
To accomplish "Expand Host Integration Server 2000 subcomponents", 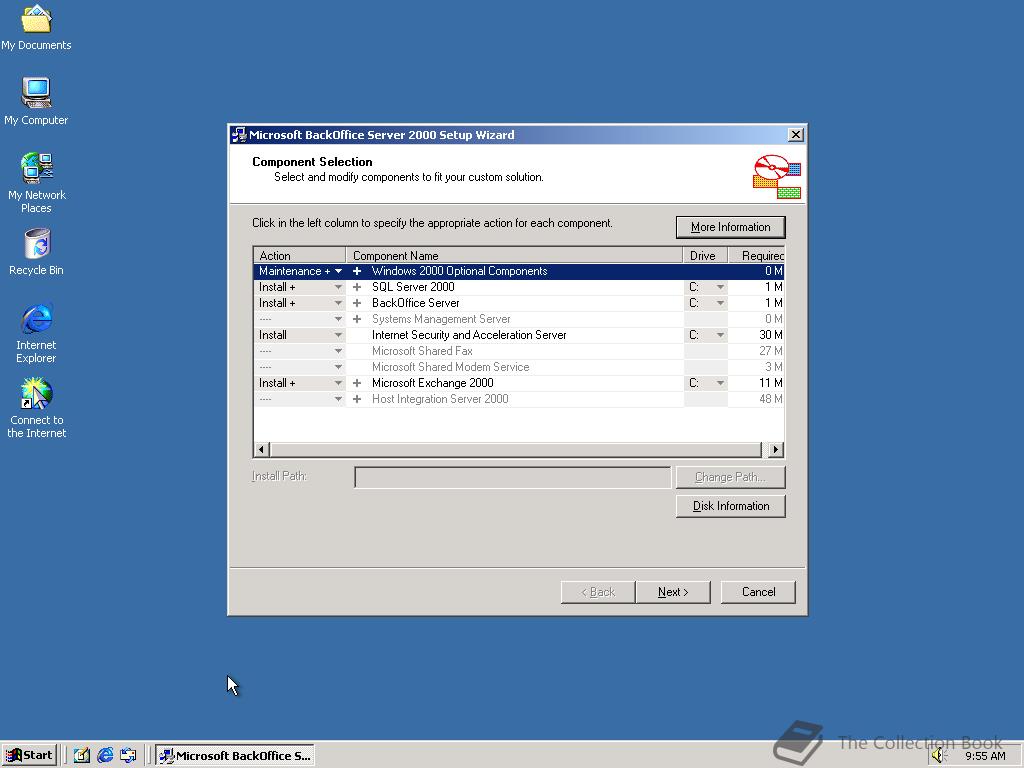I will (x=357, y=399).
